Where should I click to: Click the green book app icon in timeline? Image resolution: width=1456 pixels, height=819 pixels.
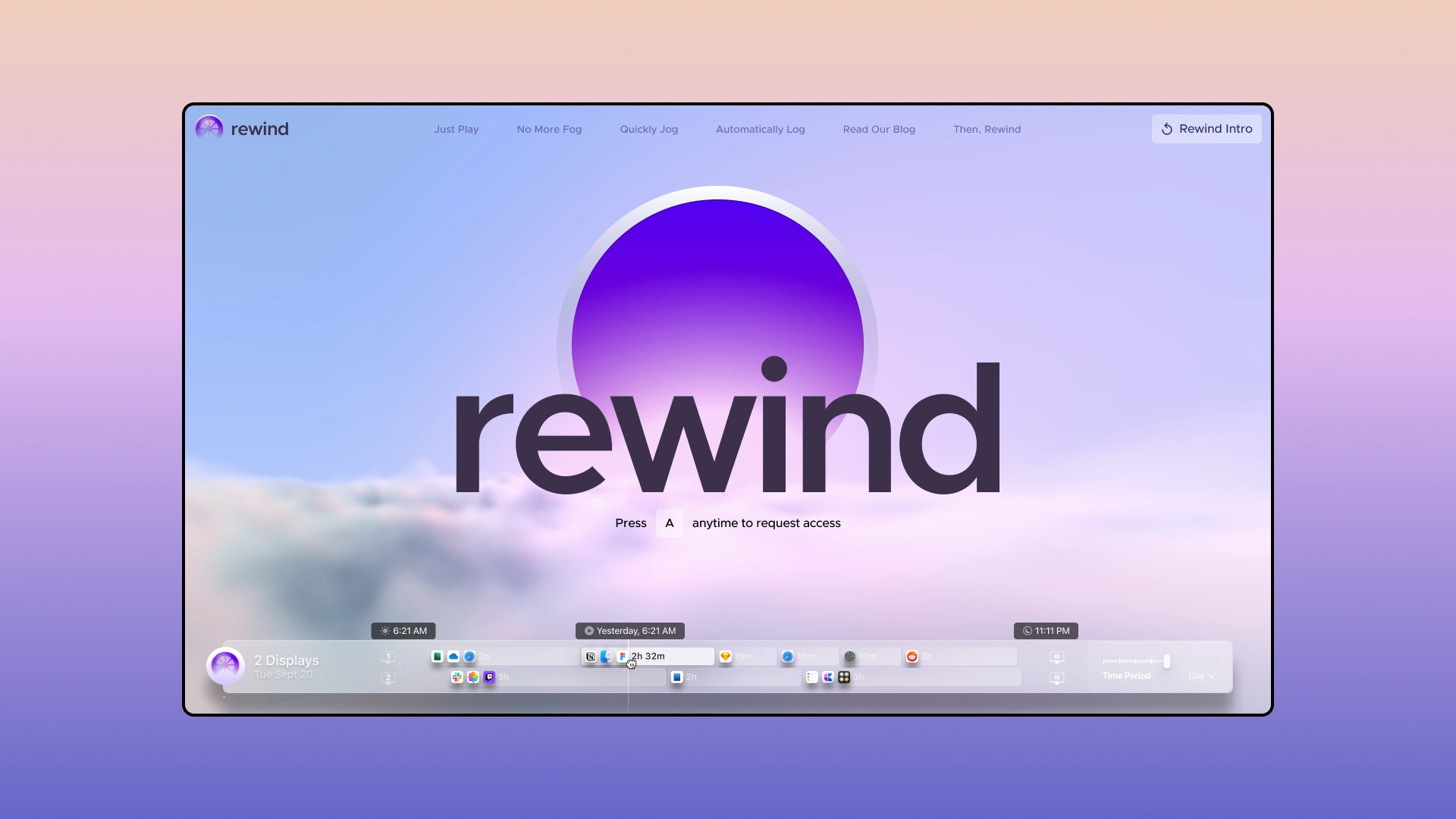[438, 657]
